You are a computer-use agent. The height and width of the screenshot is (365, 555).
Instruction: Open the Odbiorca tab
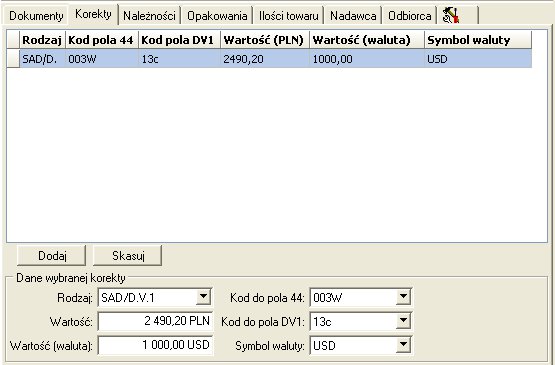(x=410, y=16)
